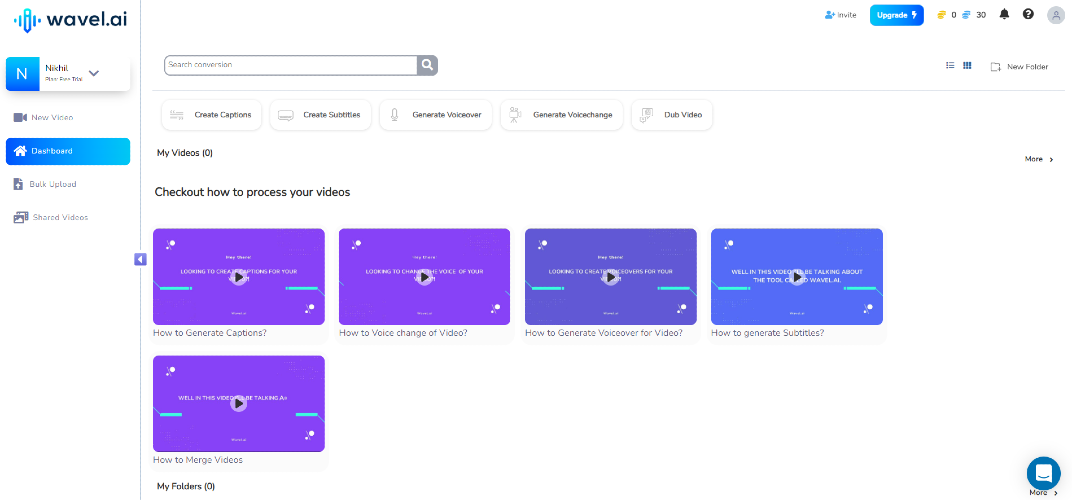This screenshot has height=500, width=1072.
Task: Open Bulk Upload in the sidebar
Action: [x=45, y=184]
